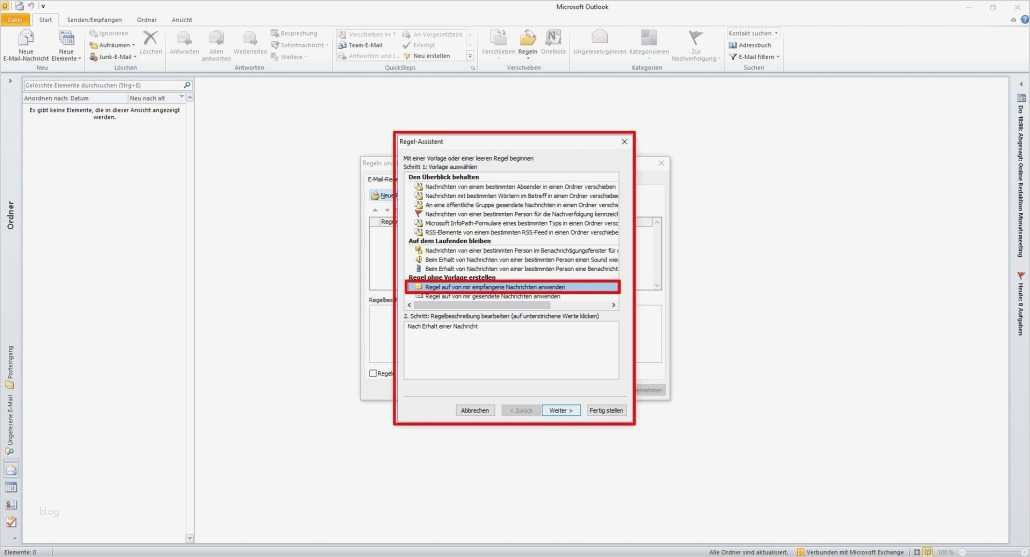Screen dimensions: 1030x557
Task: Select template 'RSS-Elemente von einem bestimmten RSS-Feed'
Action: (515, 233)
